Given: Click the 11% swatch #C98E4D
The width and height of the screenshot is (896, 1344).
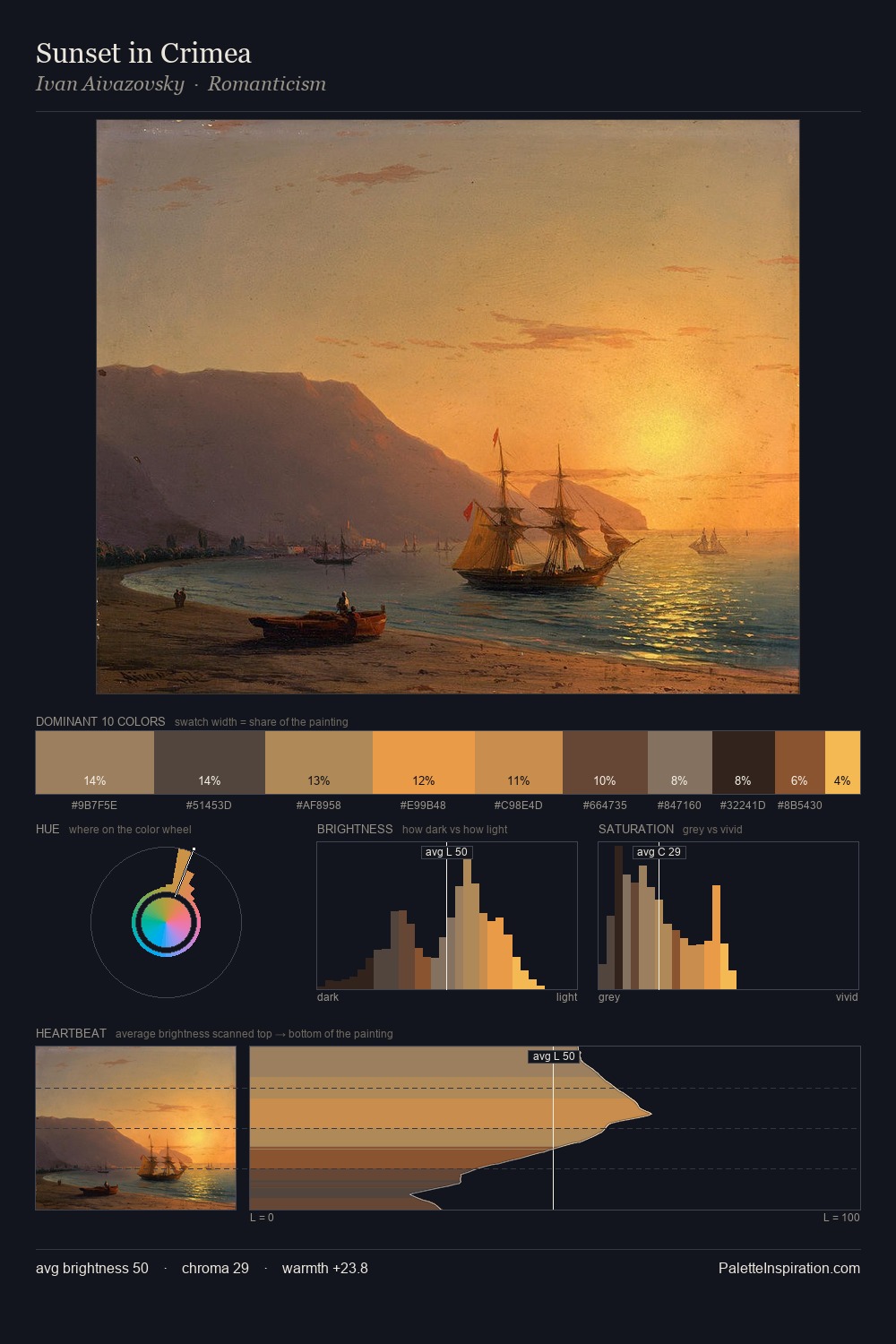Looking at the screenshot, I should 519,762.
